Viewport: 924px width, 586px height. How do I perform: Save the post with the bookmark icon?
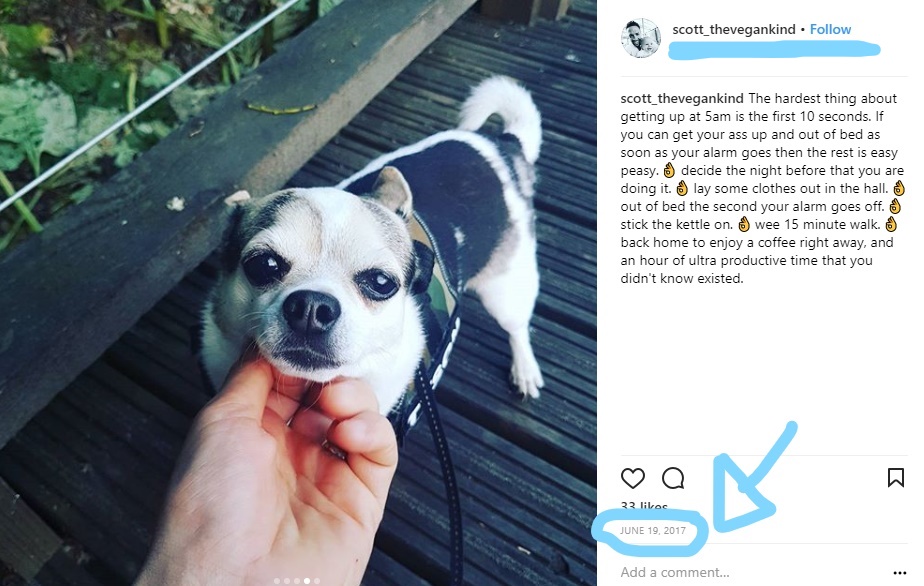point(896,478)
